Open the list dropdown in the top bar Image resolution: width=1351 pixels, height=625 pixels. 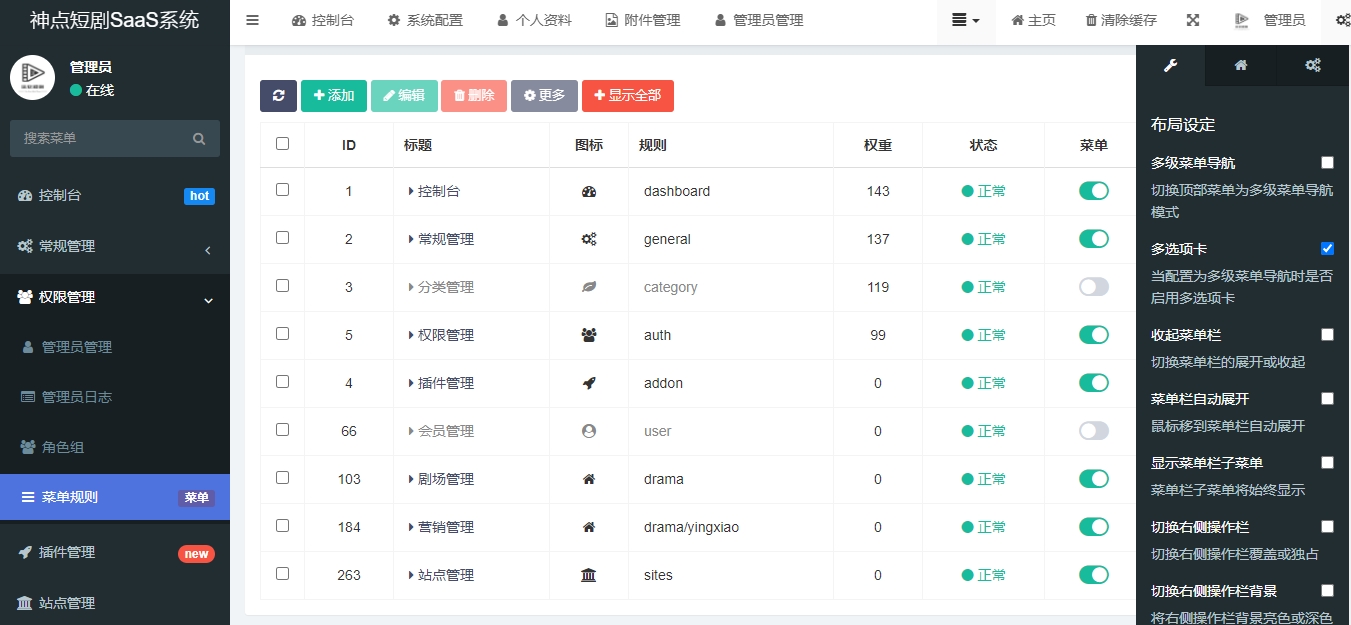[x=966, y=20]
